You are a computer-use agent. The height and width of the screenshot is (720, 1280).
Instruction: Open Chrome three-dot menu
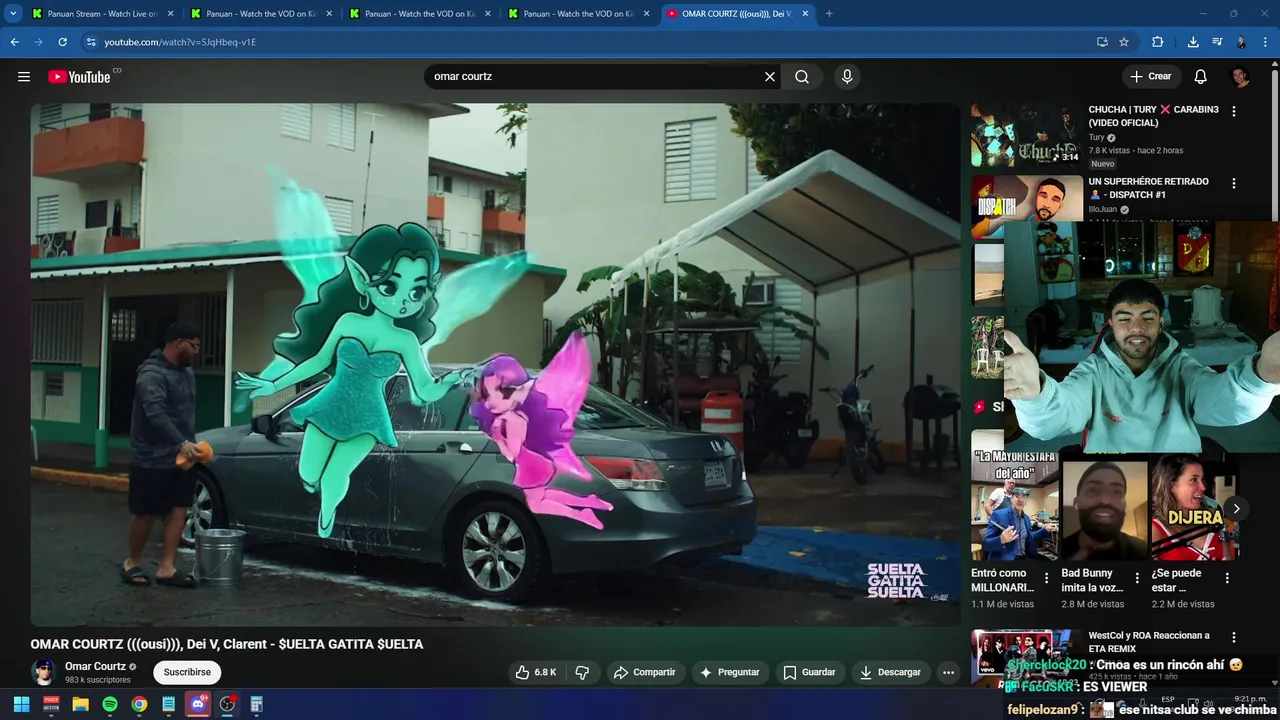1265,42
